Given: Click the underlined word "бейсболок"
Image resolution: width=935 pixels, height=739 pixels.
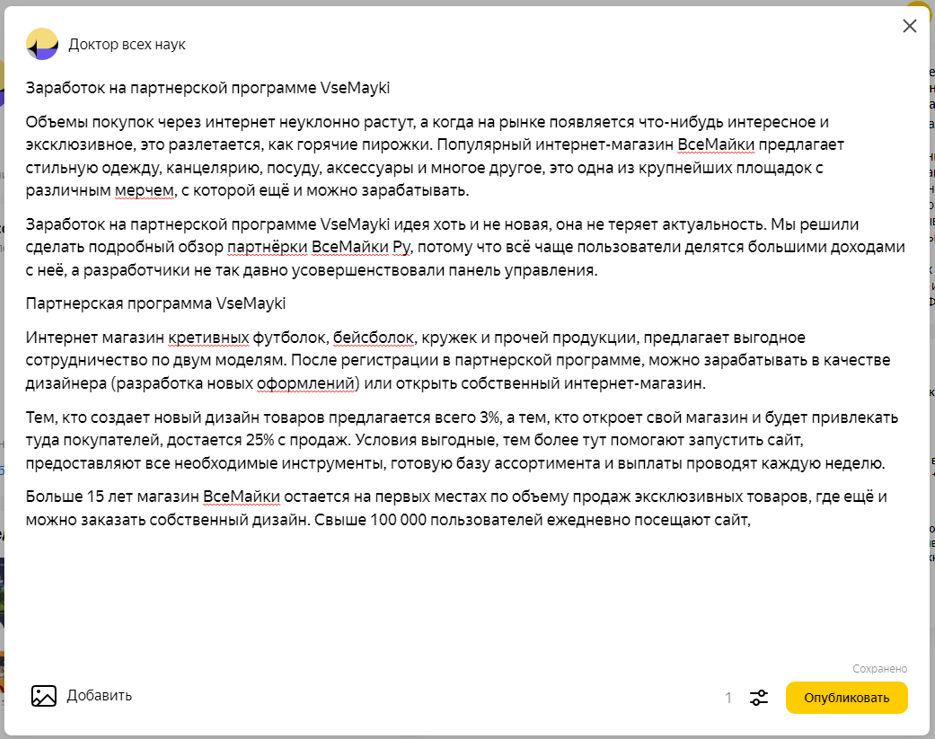Looking at the screenshot, I should coord(373,338).
